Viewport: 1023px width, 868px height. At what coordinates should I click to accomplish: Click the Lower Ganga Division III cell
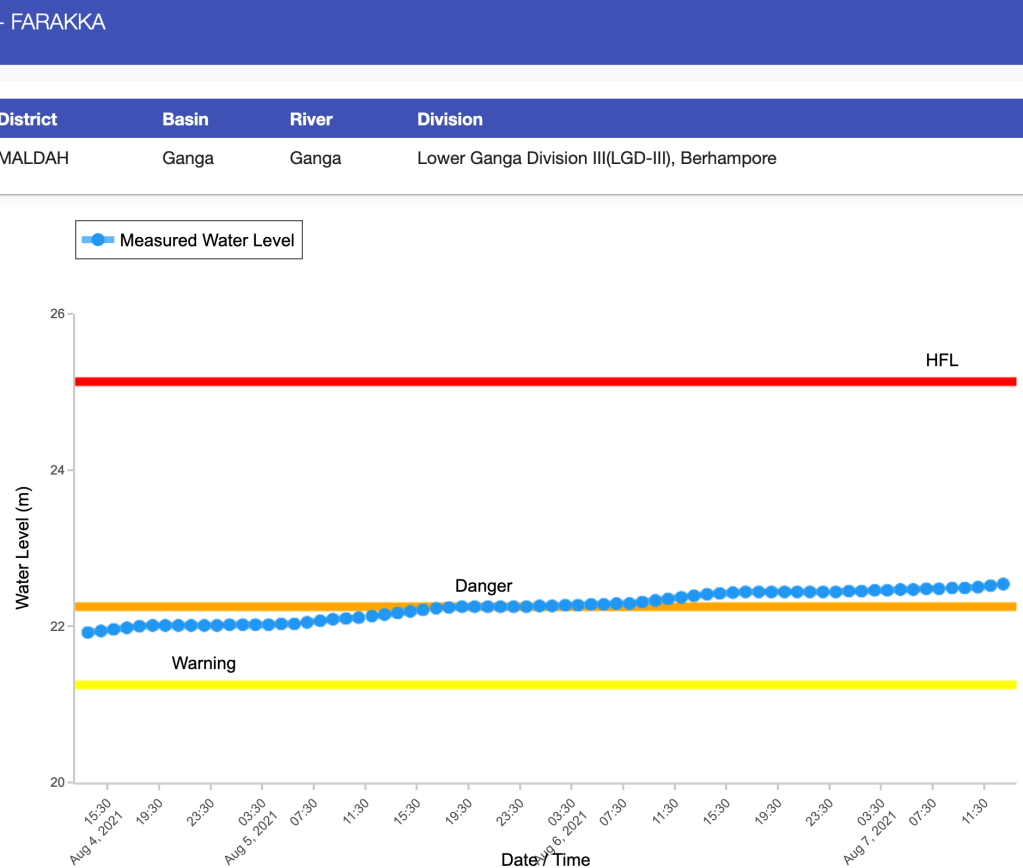click(x=596, y=158)
